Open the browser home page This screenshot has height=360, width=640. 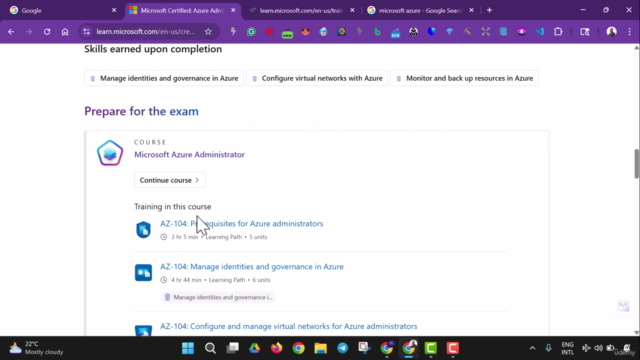(65, 32)
